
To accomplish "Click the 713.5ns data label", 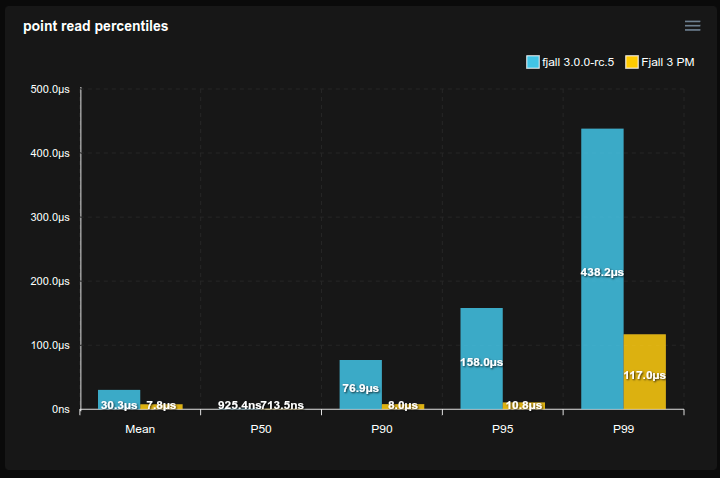I will 283,405.
